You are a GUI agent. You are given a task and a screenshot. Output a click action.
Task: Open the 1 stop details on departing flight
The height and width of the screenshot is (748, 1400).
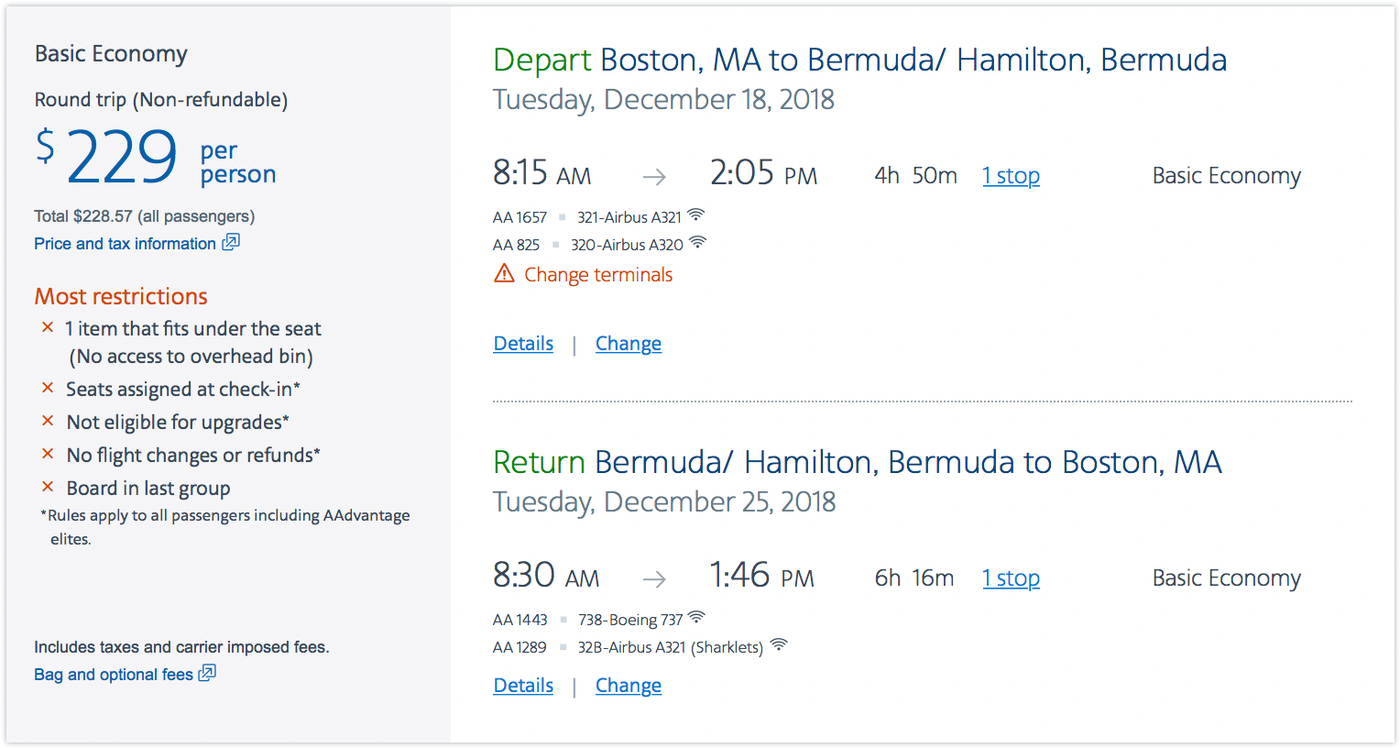(1010, 175)
